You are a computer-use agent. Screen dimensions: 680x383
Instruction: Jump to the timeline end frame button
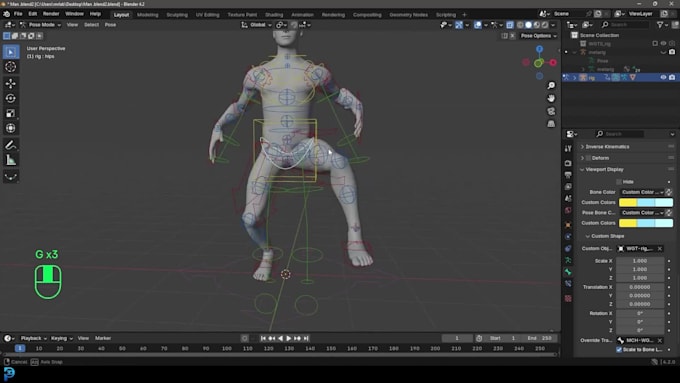306,338
